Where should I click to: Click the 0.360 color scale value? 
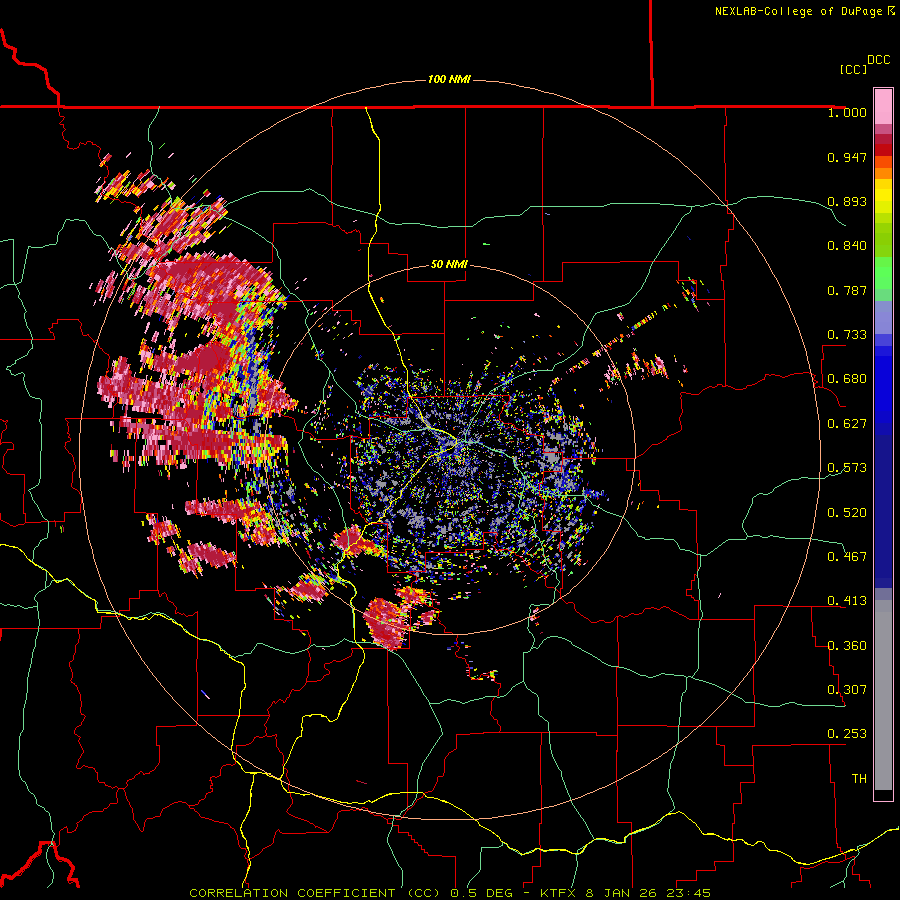pos(847,646)
